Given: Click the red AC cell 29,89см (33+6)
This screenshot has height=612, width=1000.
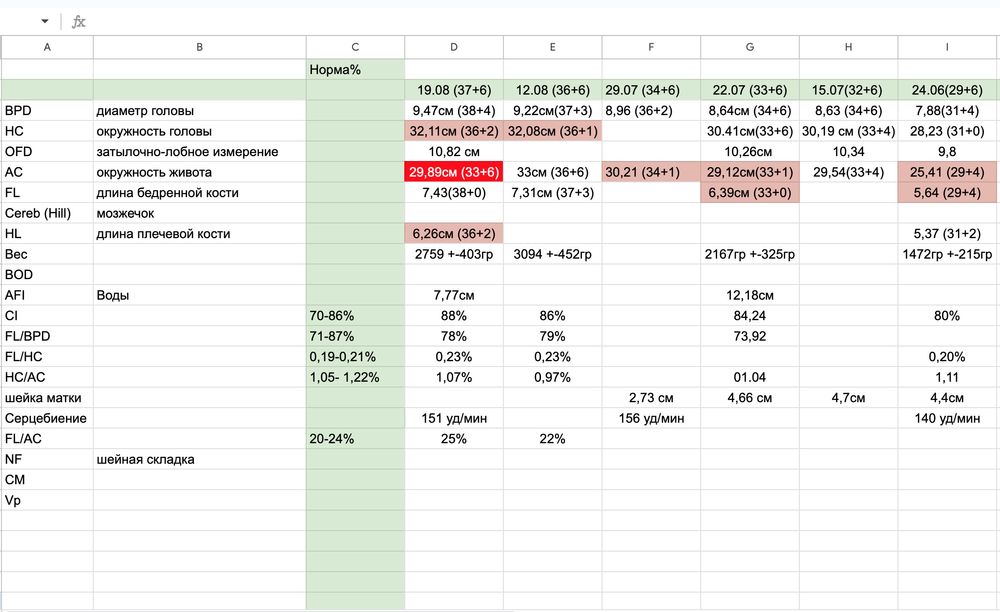Looking at the screenshot, I should point(454,172).
